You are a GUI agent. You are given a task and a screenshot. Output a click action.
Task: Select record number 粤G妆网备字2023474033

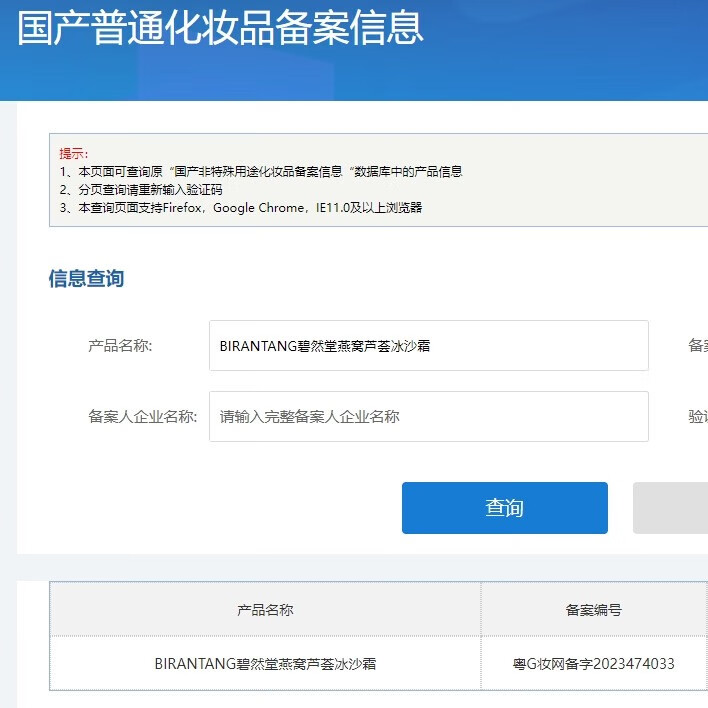(593, 663)
